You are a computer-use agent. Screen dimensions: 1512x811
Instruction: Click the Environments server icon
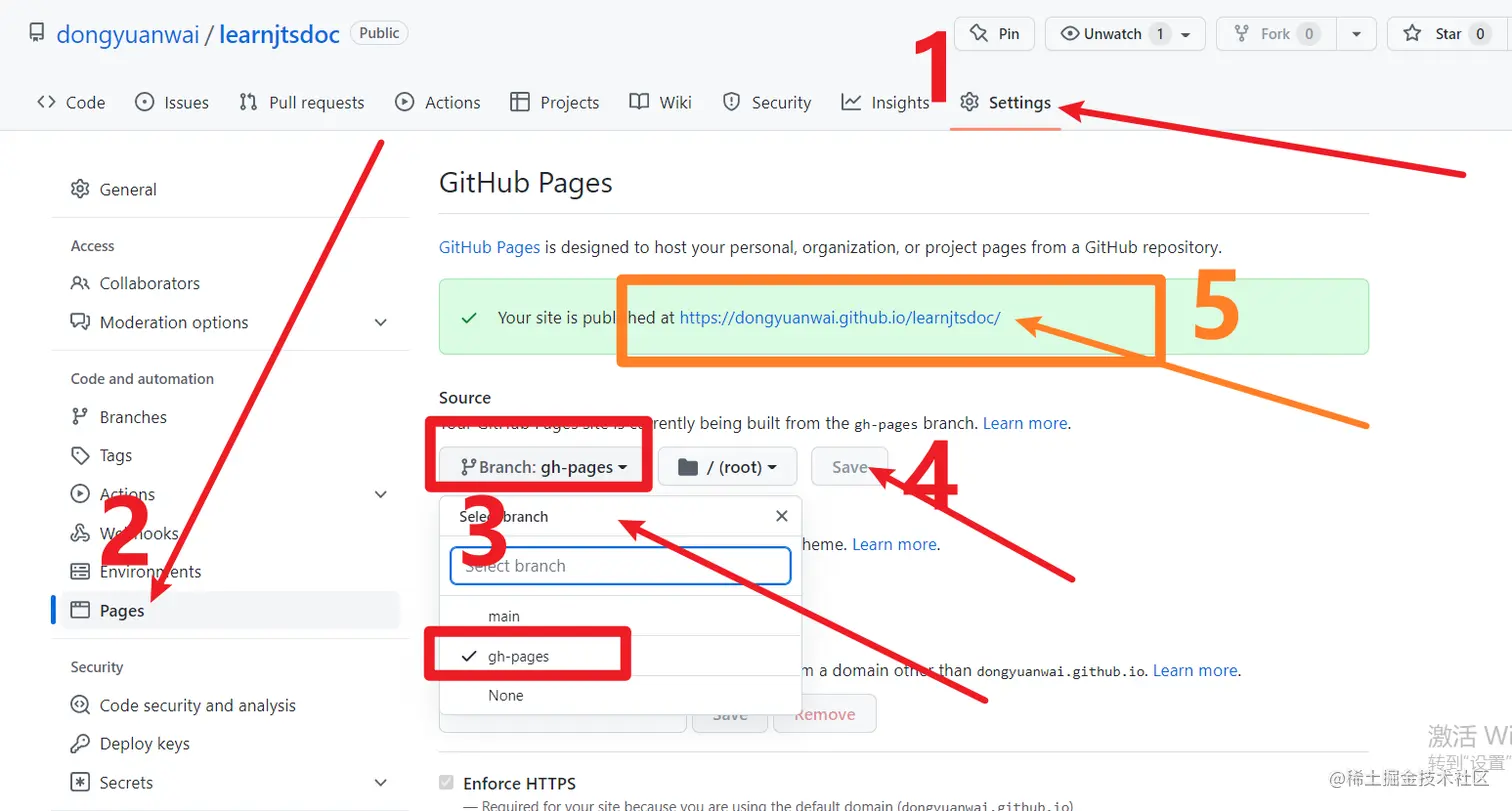click(x=80, y=571)
